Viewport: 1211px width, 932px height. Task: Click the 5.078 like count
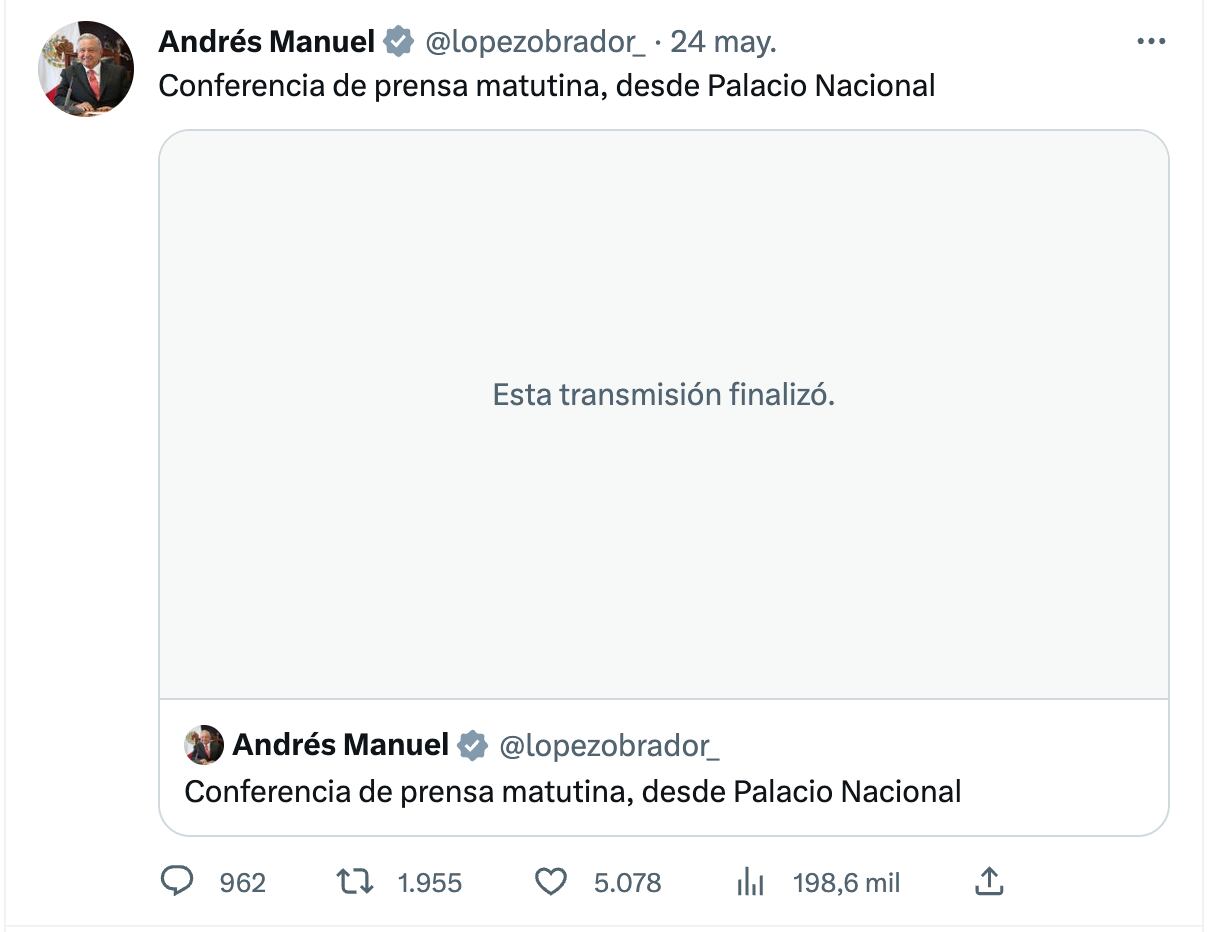(628, 882)
